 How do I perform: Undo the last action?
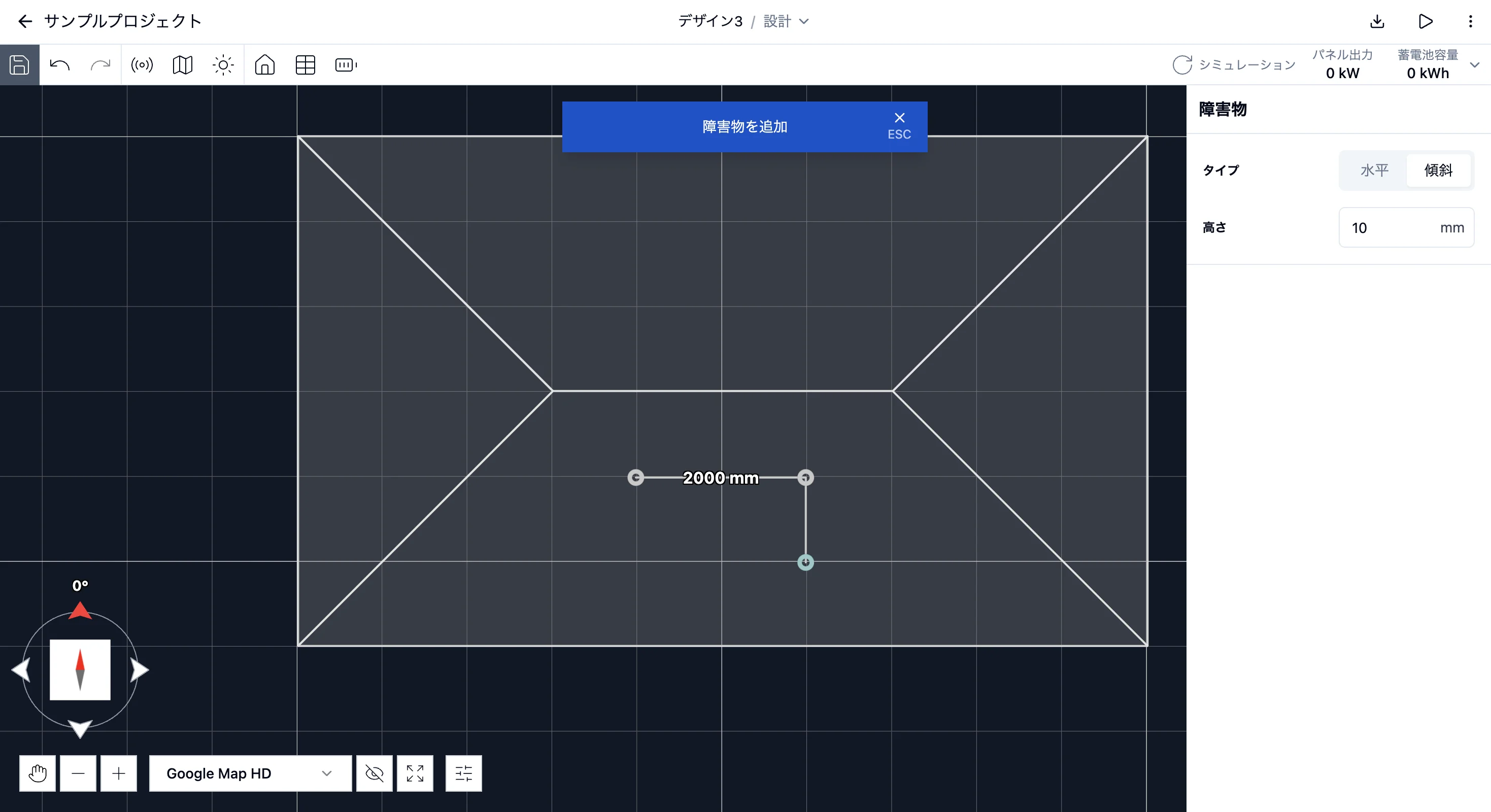pyautogui.click(x=59, y=65)
